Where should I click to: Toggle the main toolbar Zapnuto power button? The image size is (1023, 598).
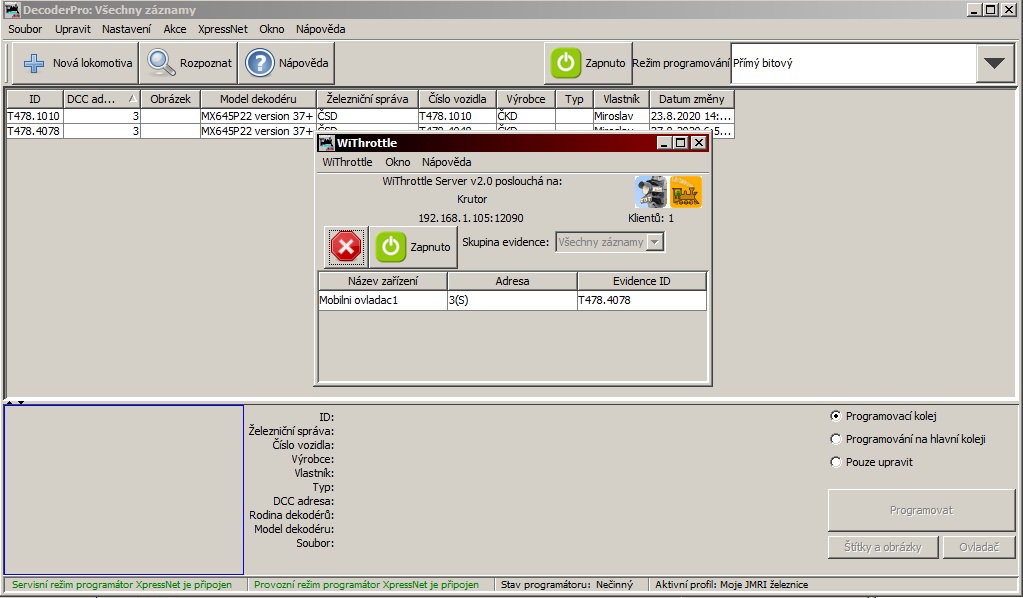pos(588,63)
